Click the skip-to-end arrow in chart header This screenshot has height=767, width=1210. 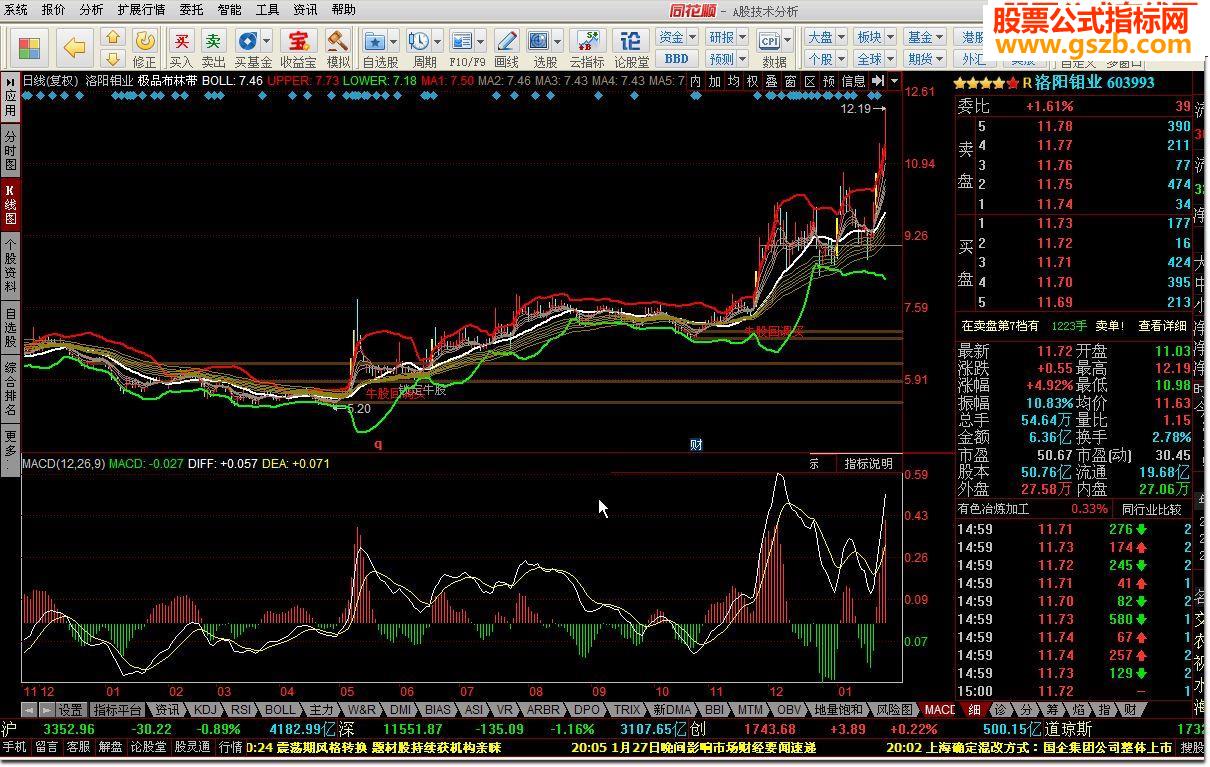(x=877, y=81)
